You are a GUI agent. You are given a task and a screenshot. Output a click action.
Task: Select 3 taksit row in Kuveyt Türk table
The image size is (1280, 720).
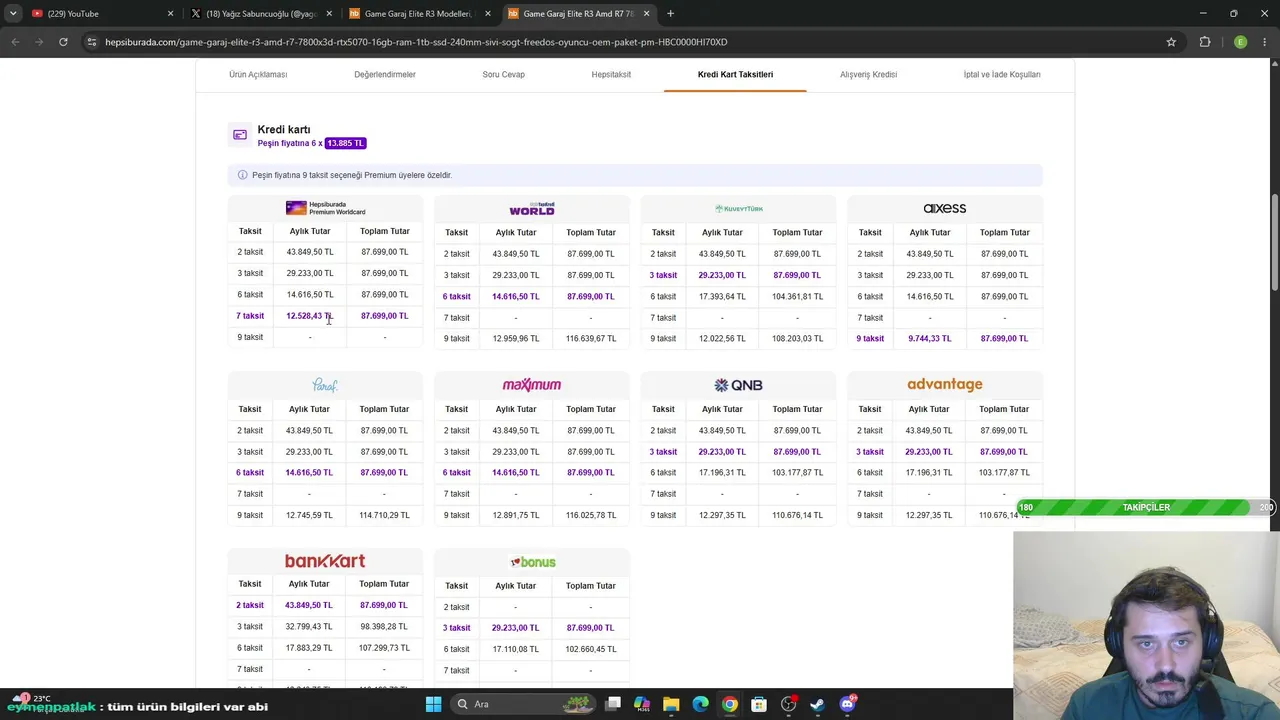738,275
